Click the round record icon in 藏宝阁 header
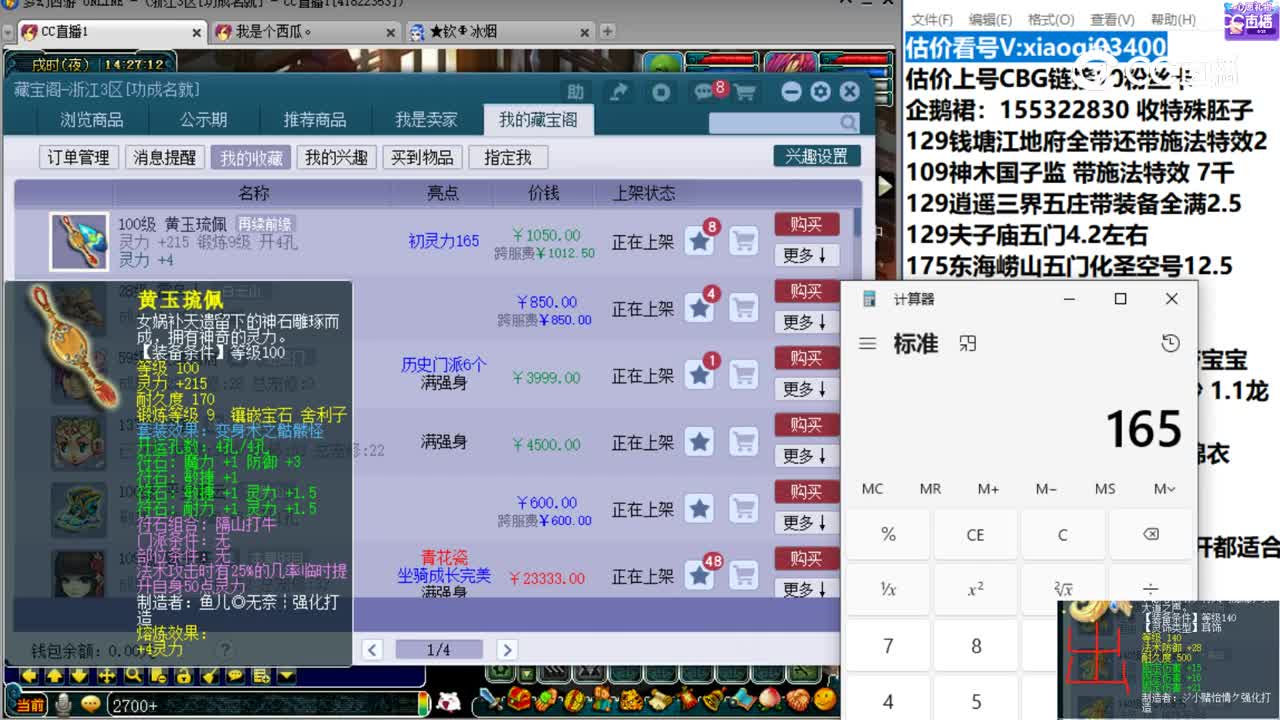 [661, 92]
